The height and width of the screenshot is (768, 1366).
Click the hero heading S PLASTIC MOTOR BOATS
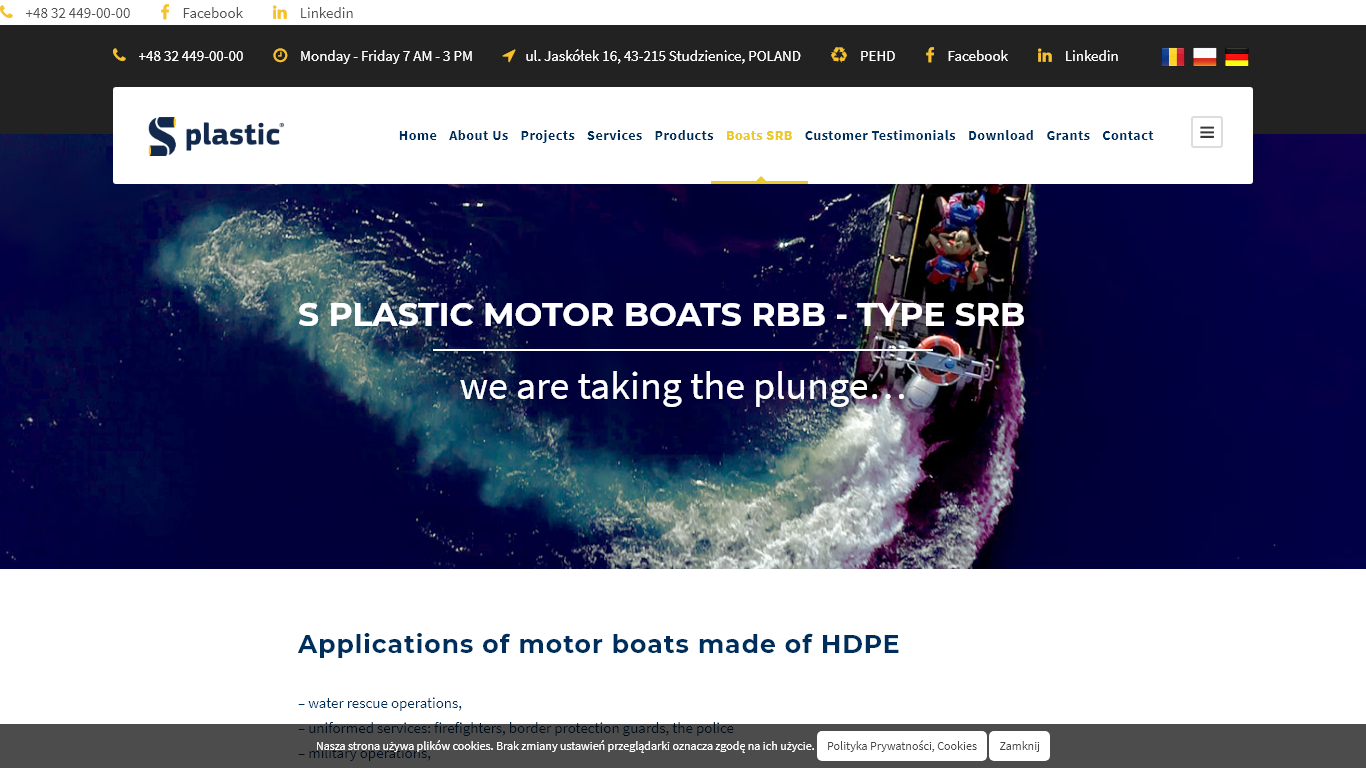(661, 315)
